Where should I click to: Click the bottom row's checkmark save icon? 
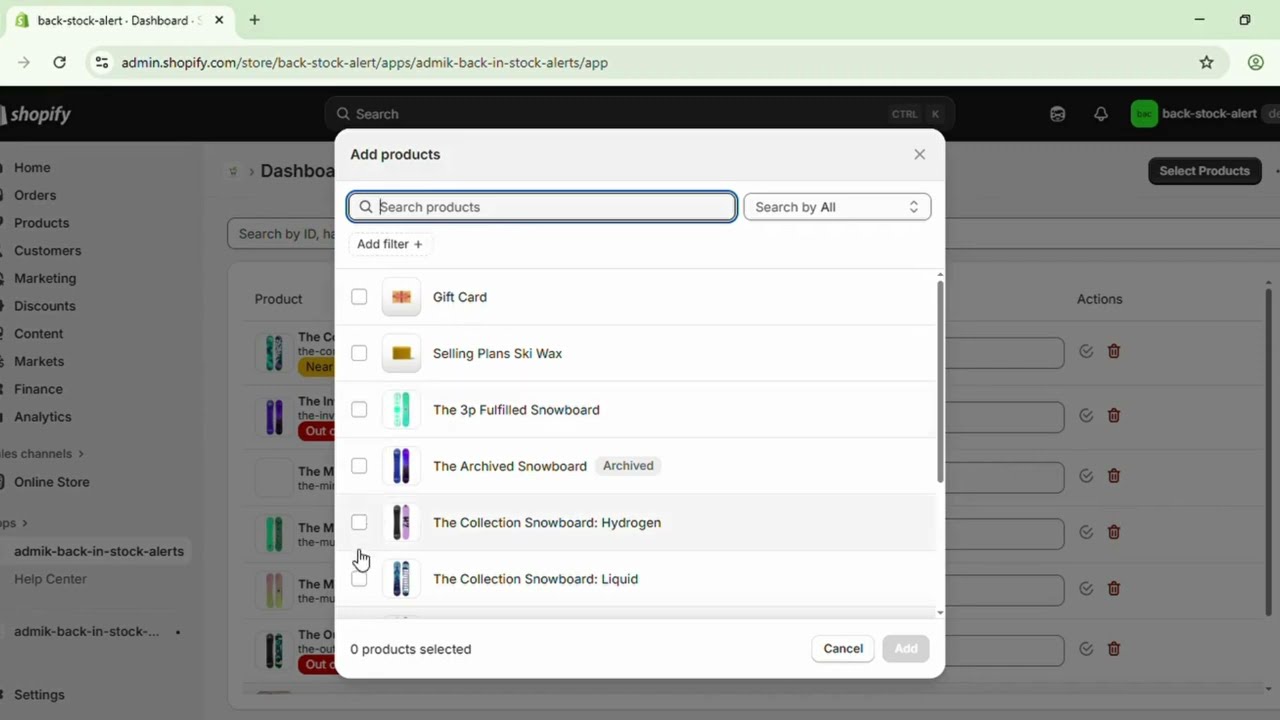tap(1086, 649)
